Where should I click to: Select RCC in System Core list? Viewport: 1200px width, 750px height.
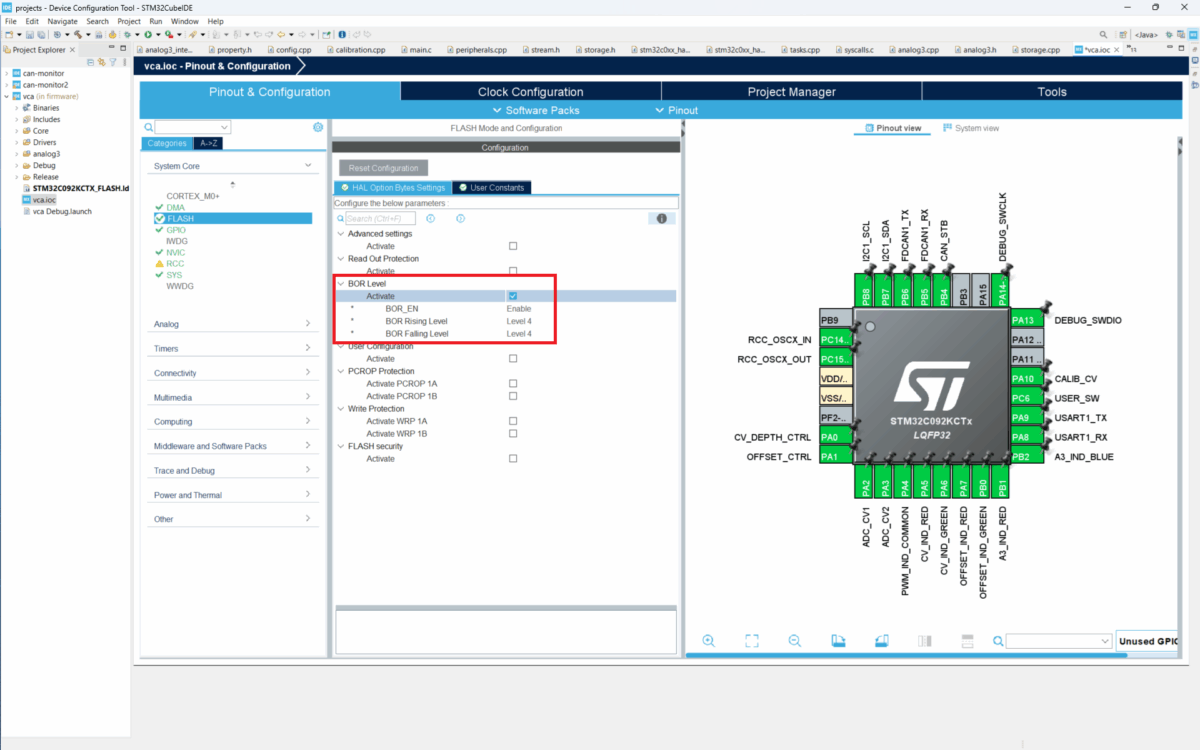point(175,263)
